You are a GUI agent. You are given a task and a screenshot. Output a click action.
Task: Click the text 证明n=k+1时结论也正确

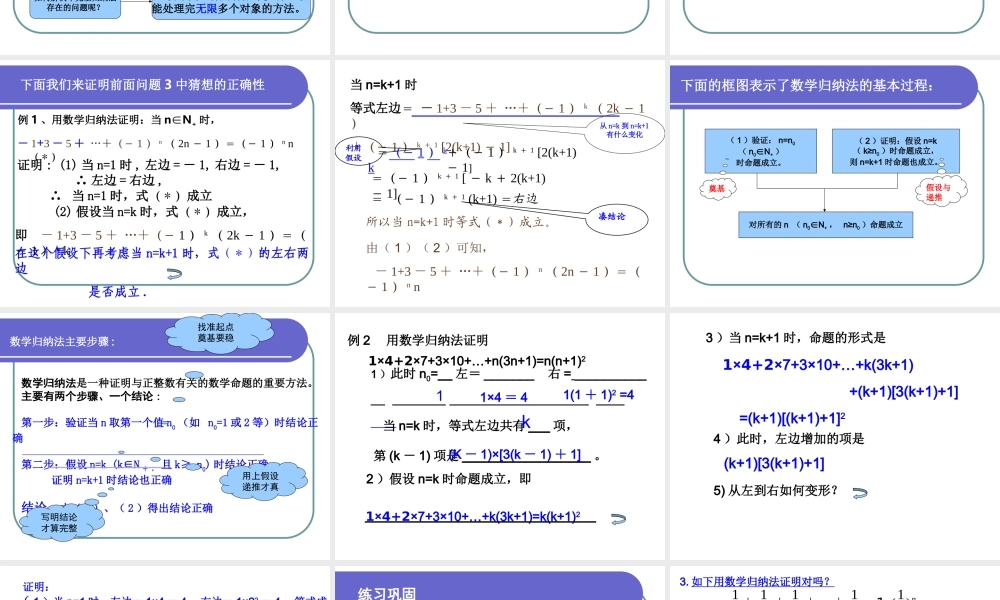[x=112, y=479]
